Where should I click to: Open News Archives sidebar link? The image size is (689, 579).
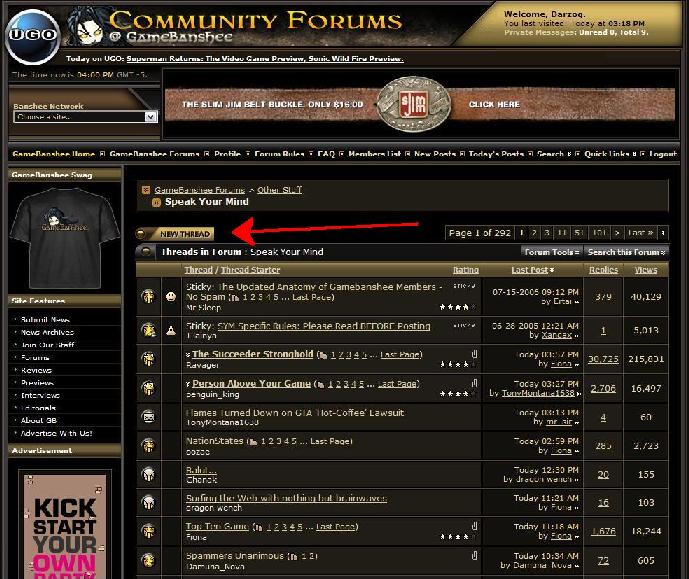tap(47, 333)
